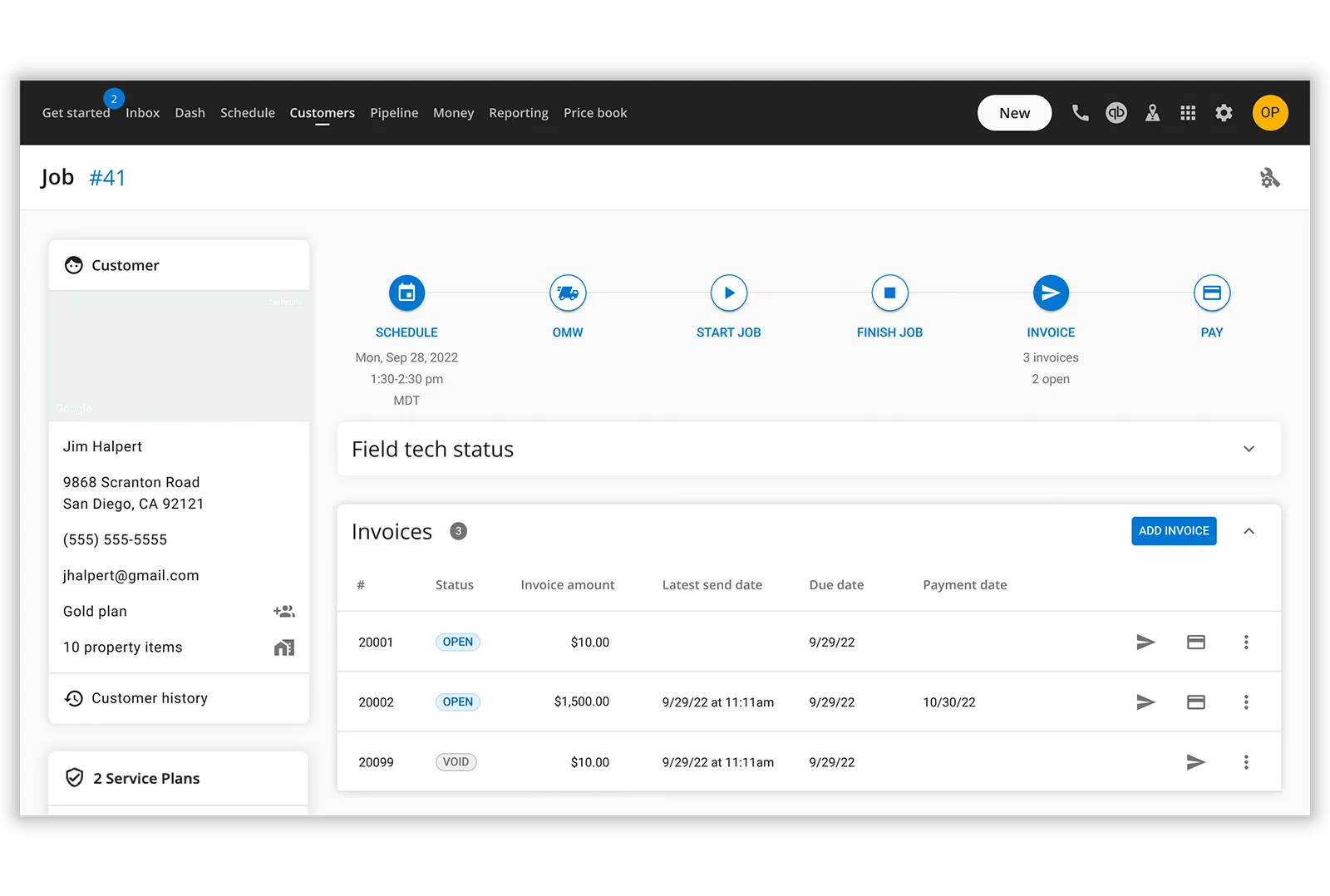Open the Inbox tab
1330x896 pixels.
click(x=142, y=113)
